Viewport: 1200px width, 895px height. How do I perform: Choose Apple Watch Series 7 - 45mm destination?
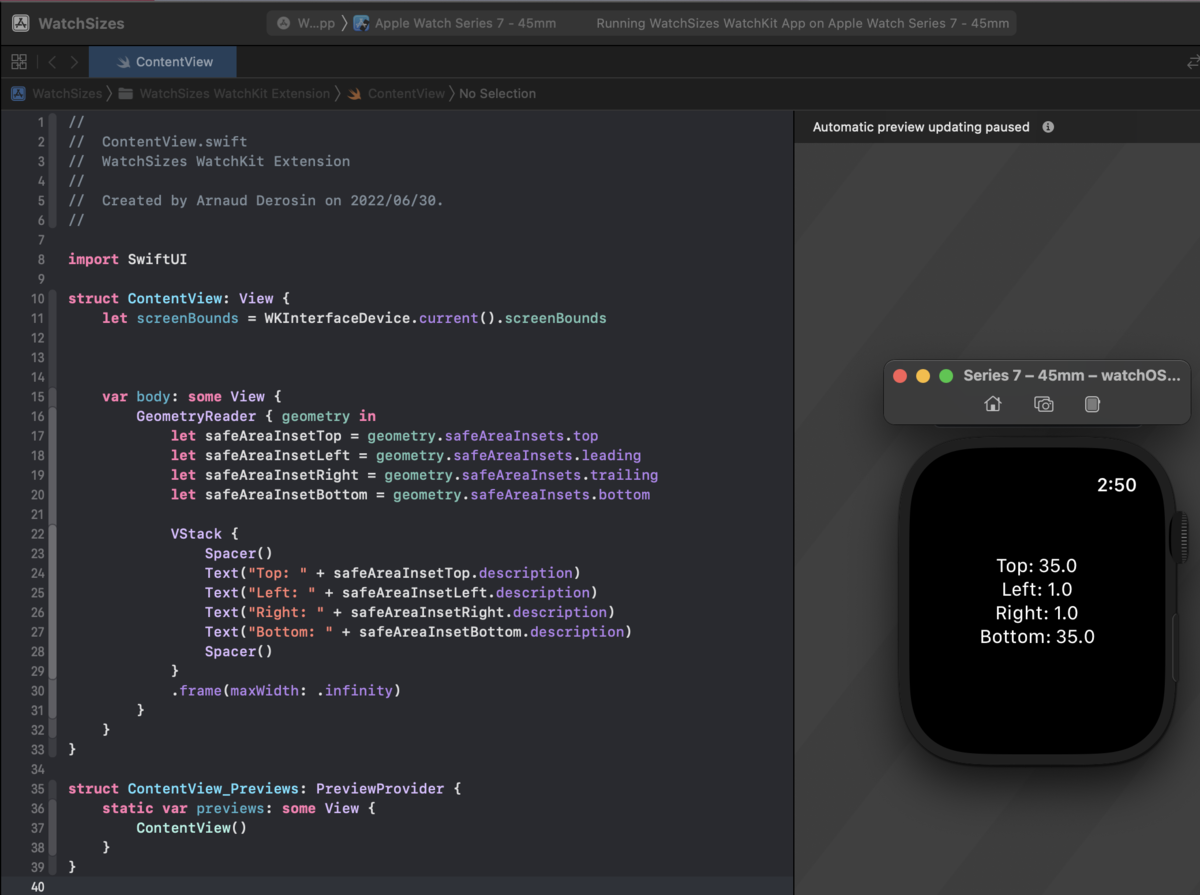pos(455,23)
